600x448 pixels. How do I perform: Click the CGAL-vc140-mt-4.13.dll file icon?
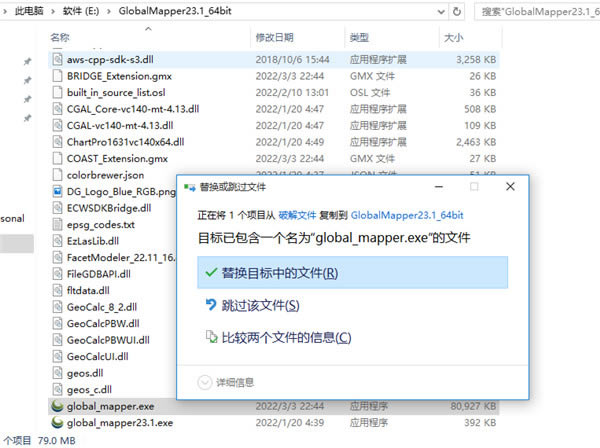pyautogui.click(x=57, y=125)
